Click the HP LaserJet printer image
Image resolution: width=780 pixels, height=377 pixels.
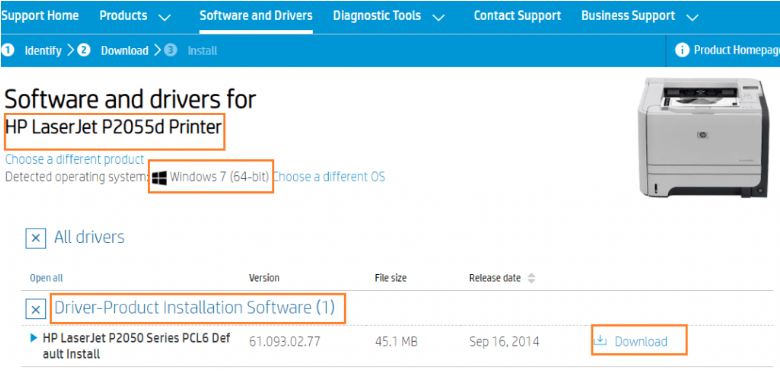703,137
